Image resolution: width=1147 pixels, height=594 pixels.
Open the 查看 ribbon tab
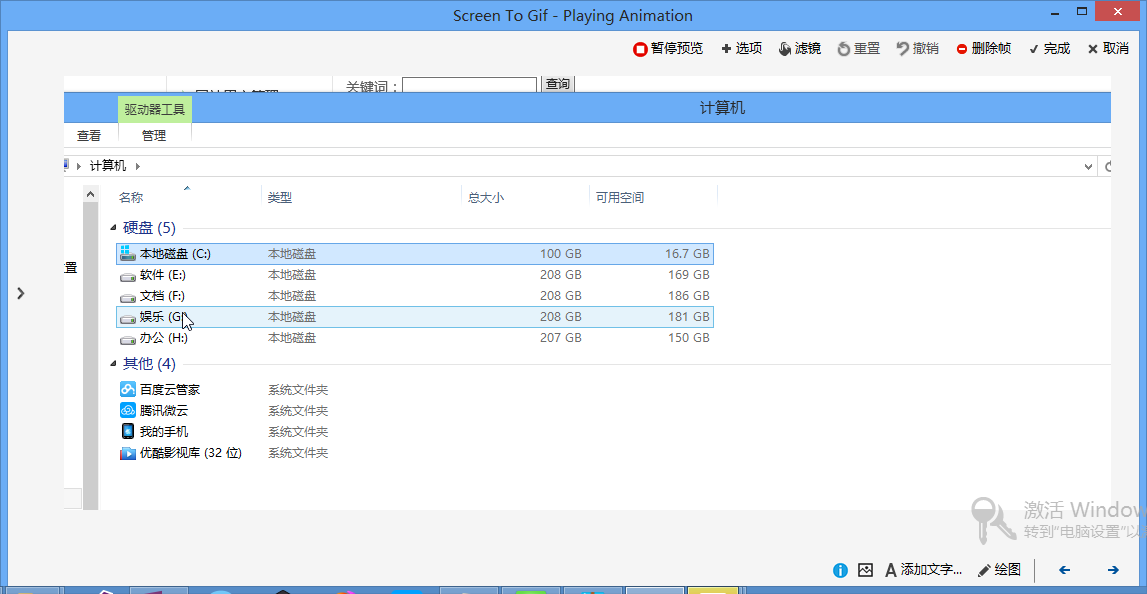(x=89, y=135)
